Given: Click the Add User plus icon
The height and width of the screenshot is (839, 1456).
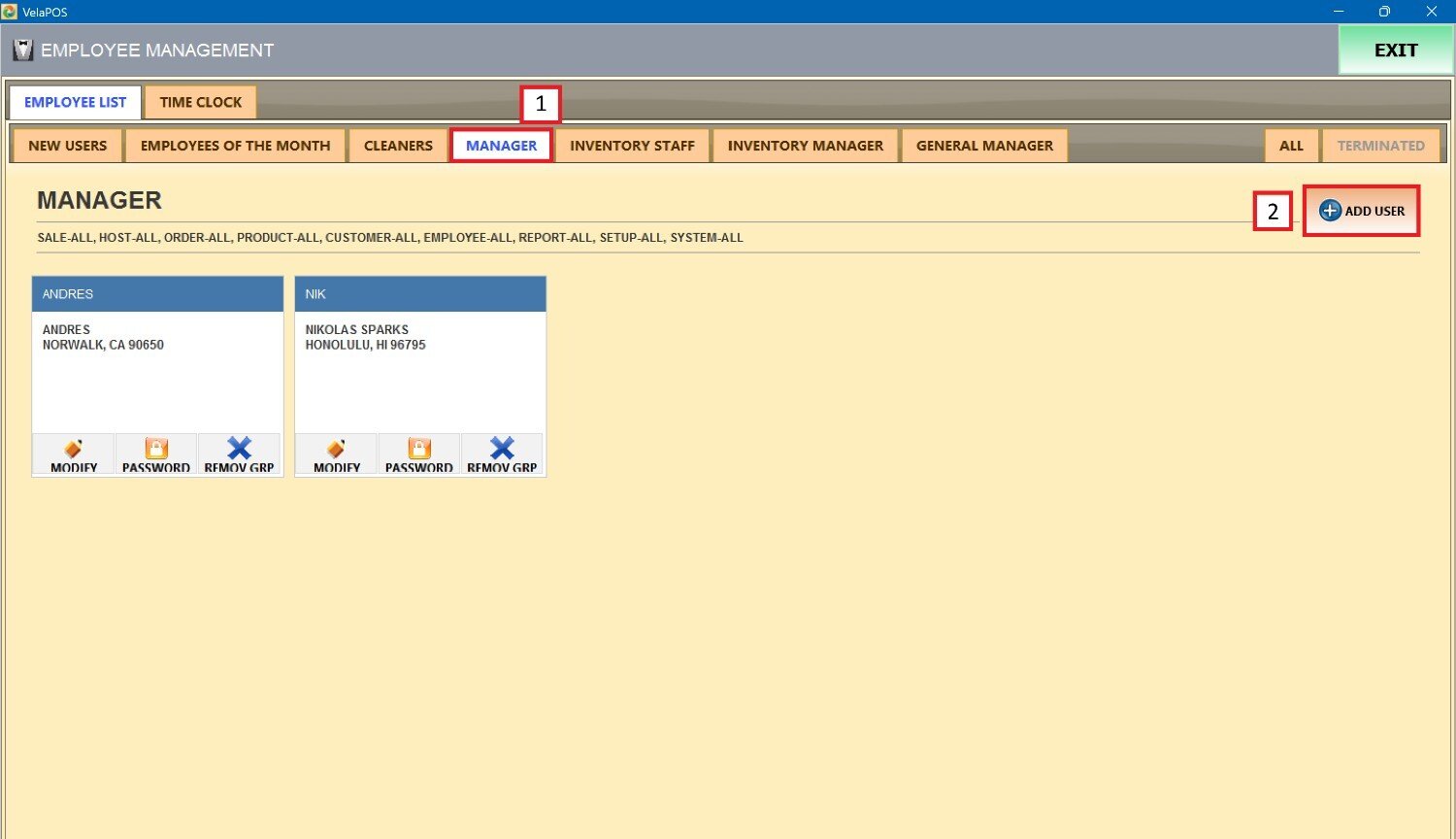Looking at the screenshot, I should [x=1330, y=211].
